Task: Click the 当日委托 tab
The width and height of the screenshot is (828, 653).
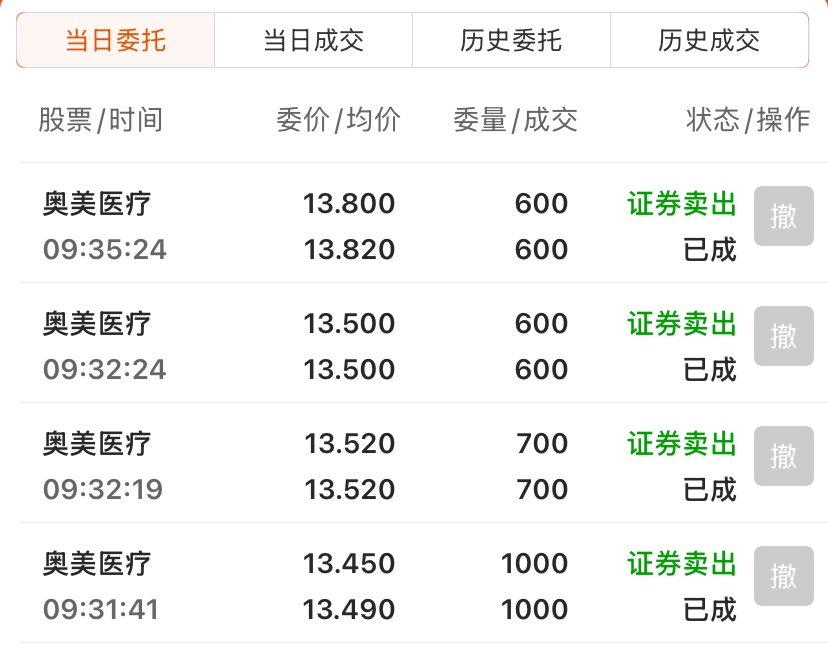Action: coord(116,40)
